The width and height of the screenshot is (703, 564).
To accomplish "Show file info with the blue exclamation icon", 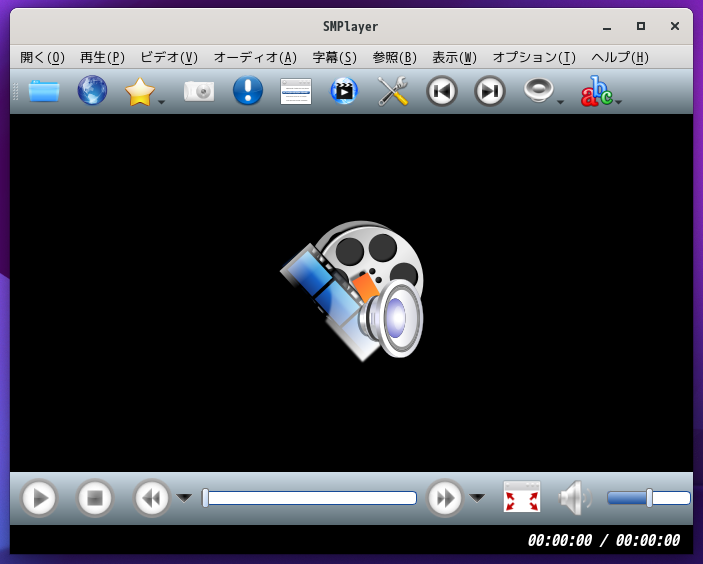I will pyautogui.click(x=247, y=91).
